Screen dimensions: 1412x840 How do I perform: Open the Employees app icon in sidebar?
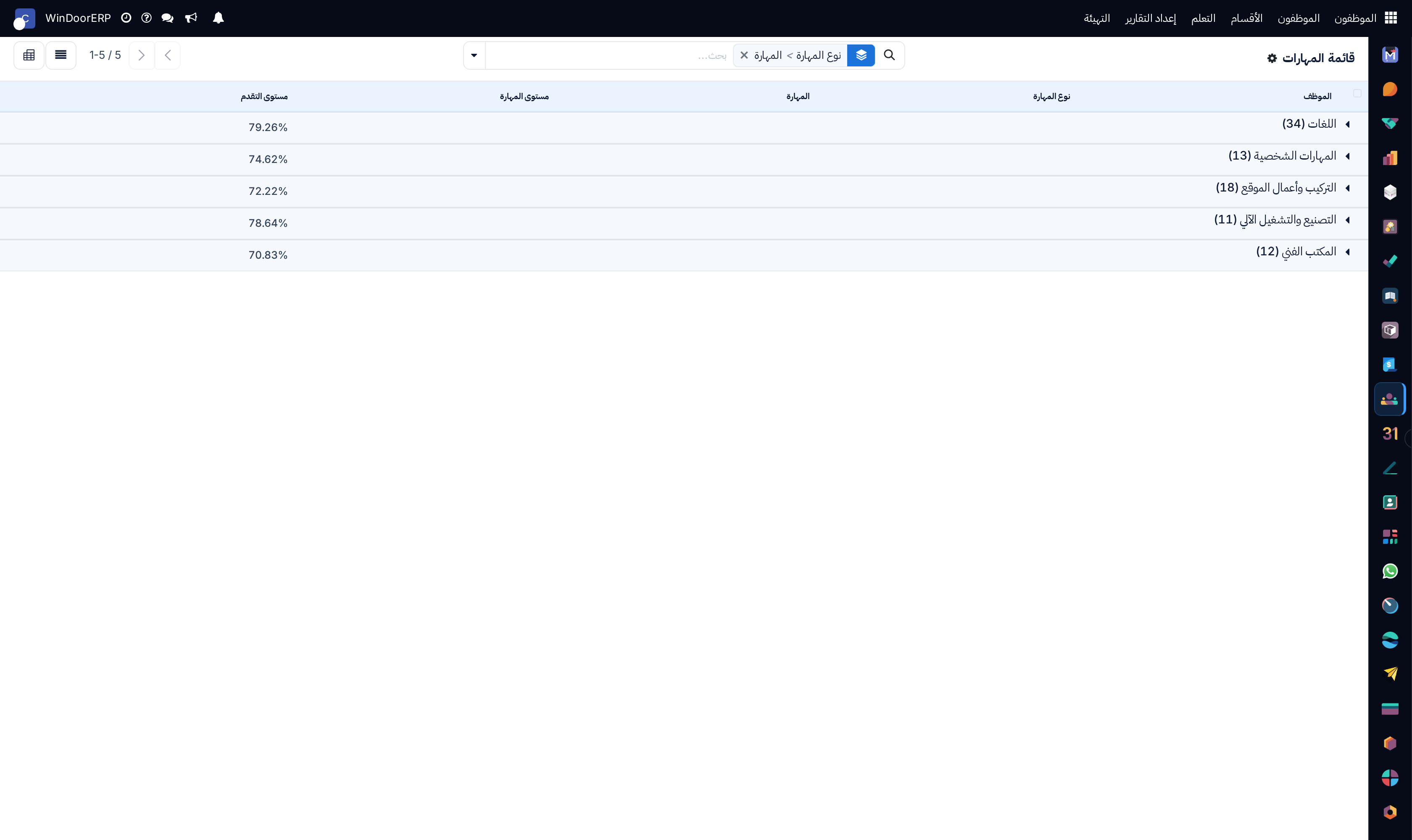point(1390,399)
